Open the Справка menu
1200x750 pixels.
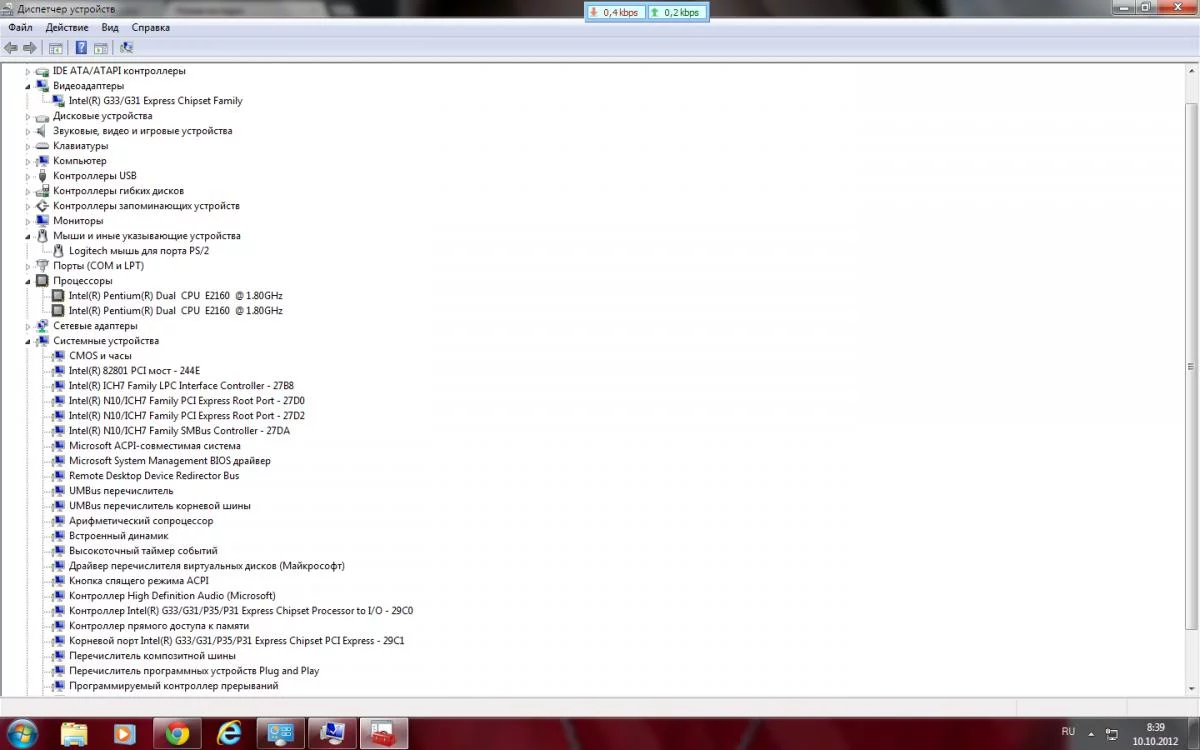(x=151, y=28)
